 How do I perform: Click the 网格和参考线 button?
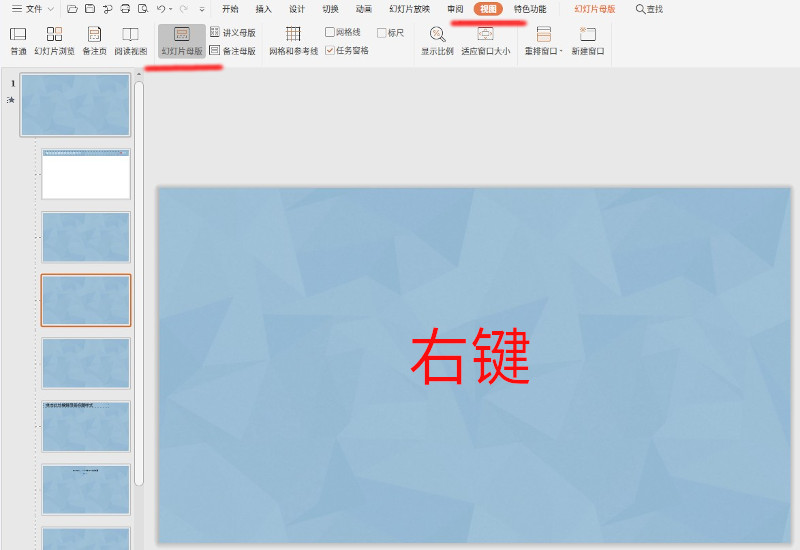click(293, 41)
